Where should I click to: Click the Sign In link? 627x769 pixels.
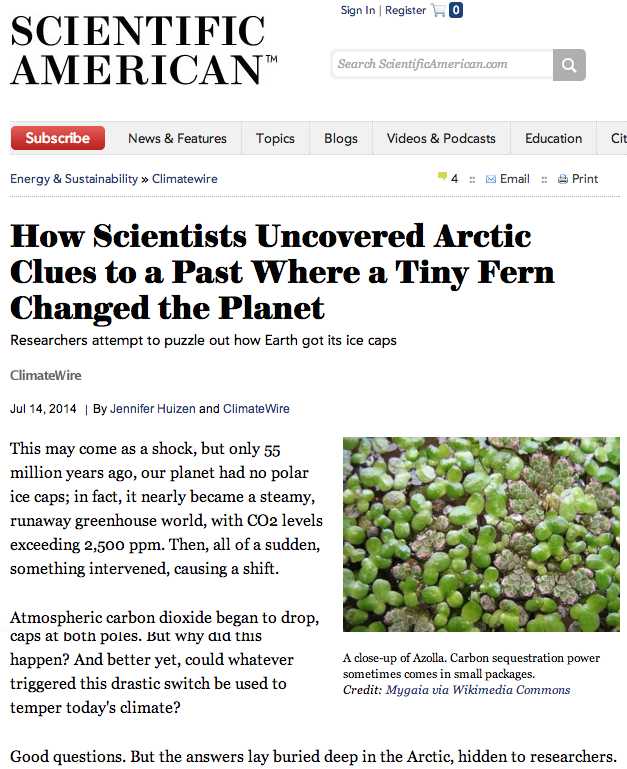click(x=358, y=10)
